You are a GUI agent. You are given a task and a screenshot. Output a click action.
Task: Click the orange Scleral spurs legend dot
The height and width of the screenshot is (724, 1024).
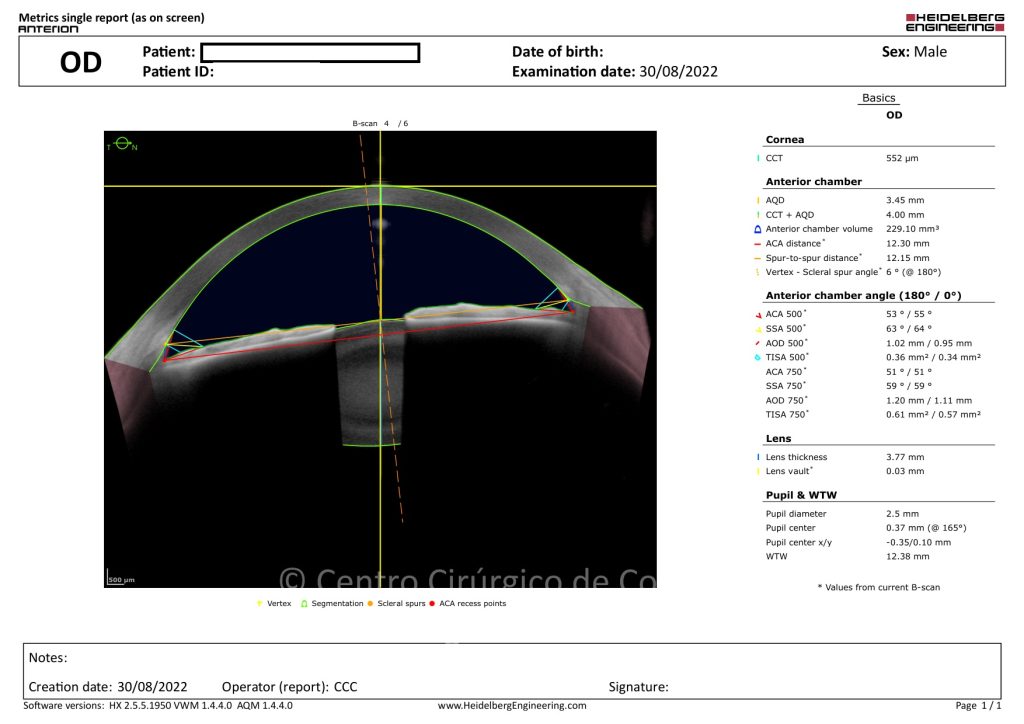370,603
